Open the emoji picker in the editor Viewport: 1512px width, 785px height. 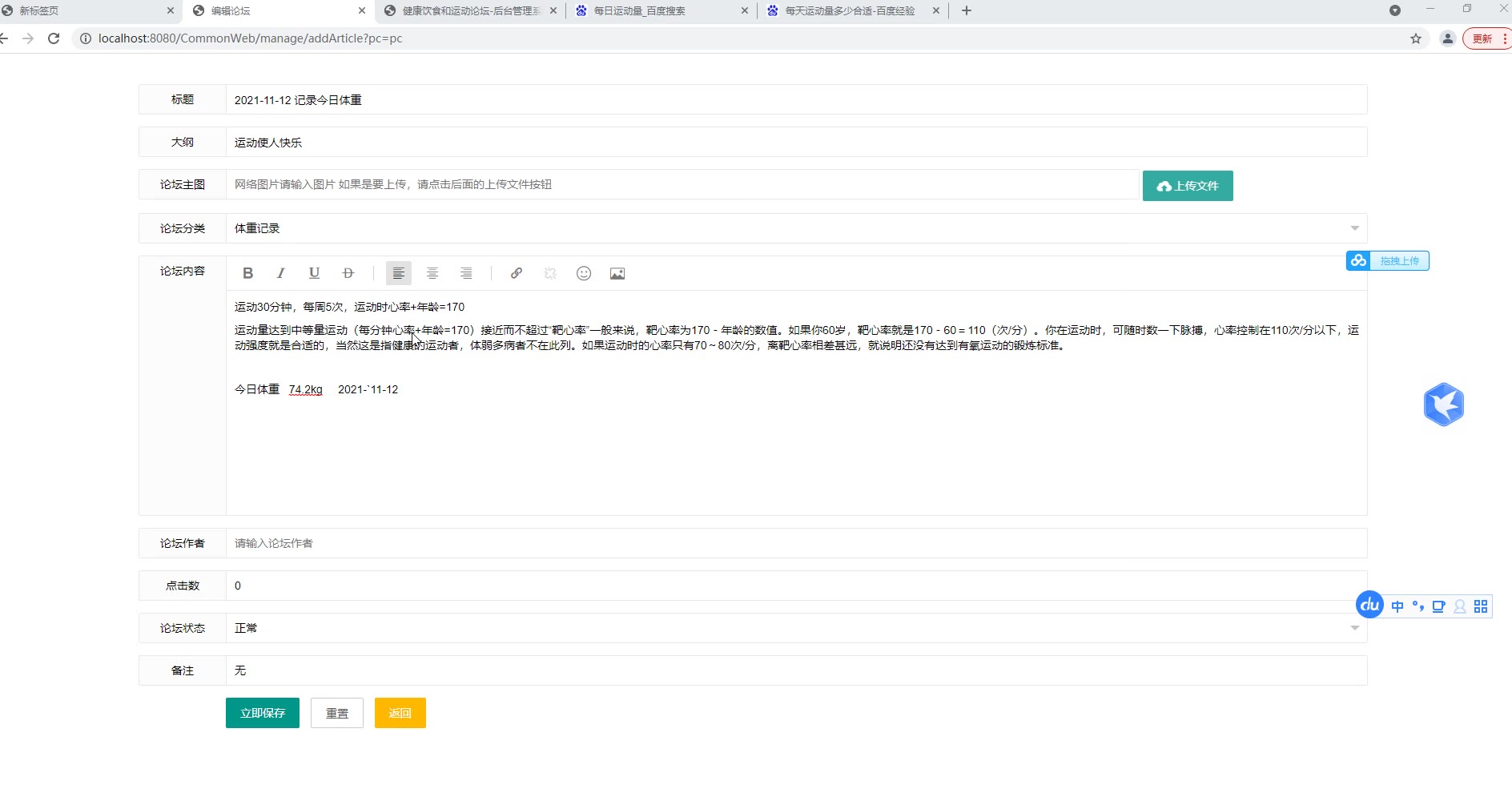(584, 273)
